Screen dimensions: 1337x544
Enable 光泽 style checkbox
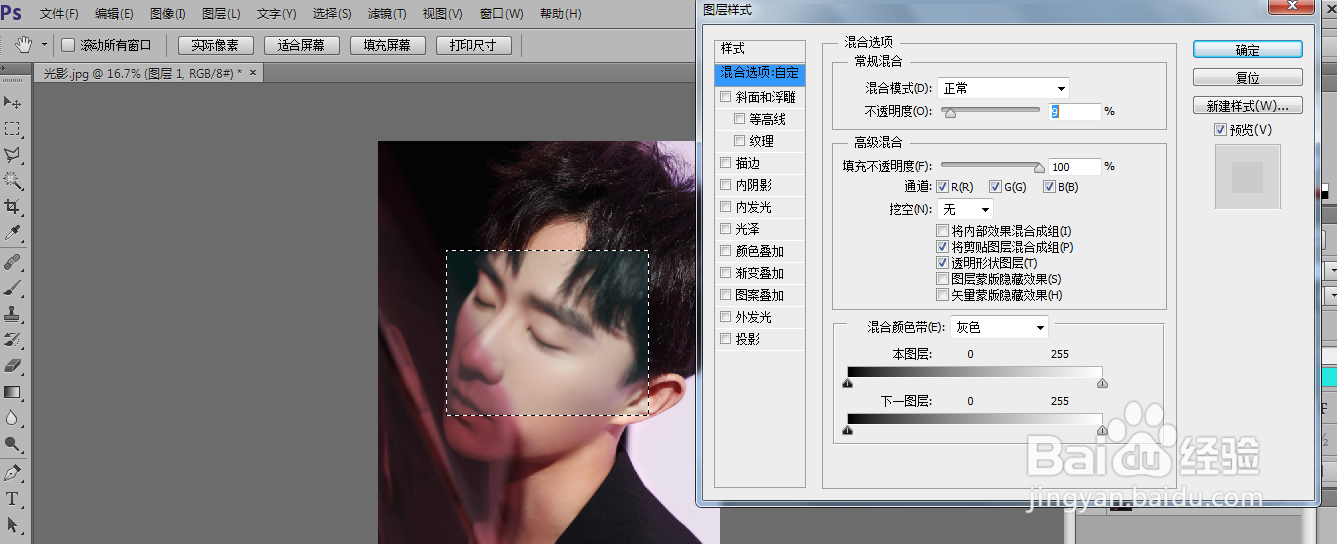[x=725, y=229]
